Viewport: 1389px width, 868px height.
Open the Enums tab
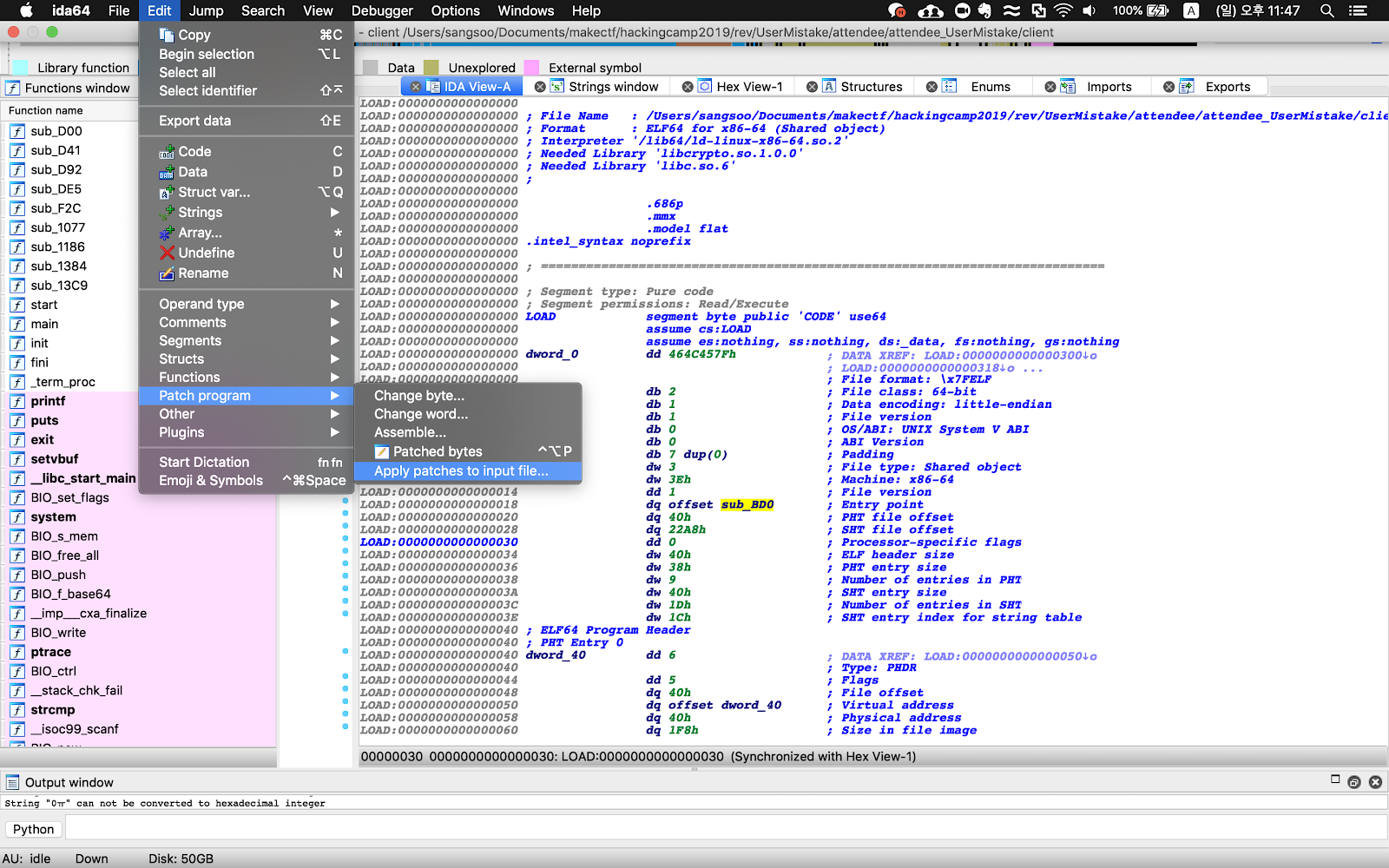tap(991, 87)
